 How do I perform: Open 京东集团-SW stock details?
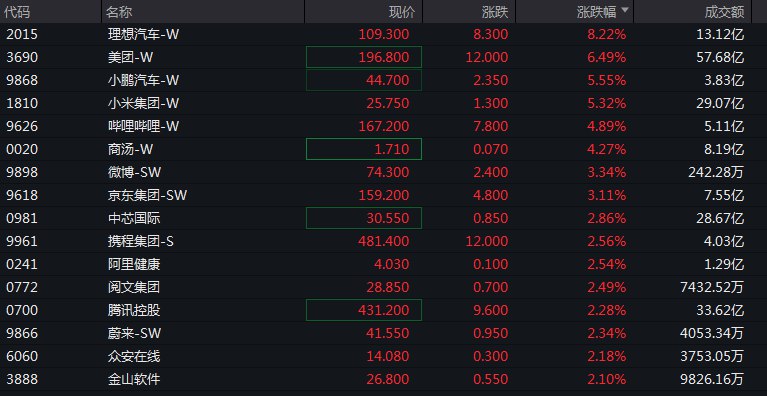(x=384, y=195)
